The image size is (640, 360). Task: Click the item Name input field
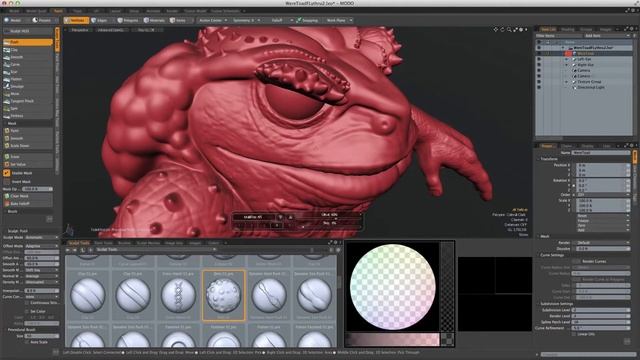pyautogui.click(x=600, y=153)
